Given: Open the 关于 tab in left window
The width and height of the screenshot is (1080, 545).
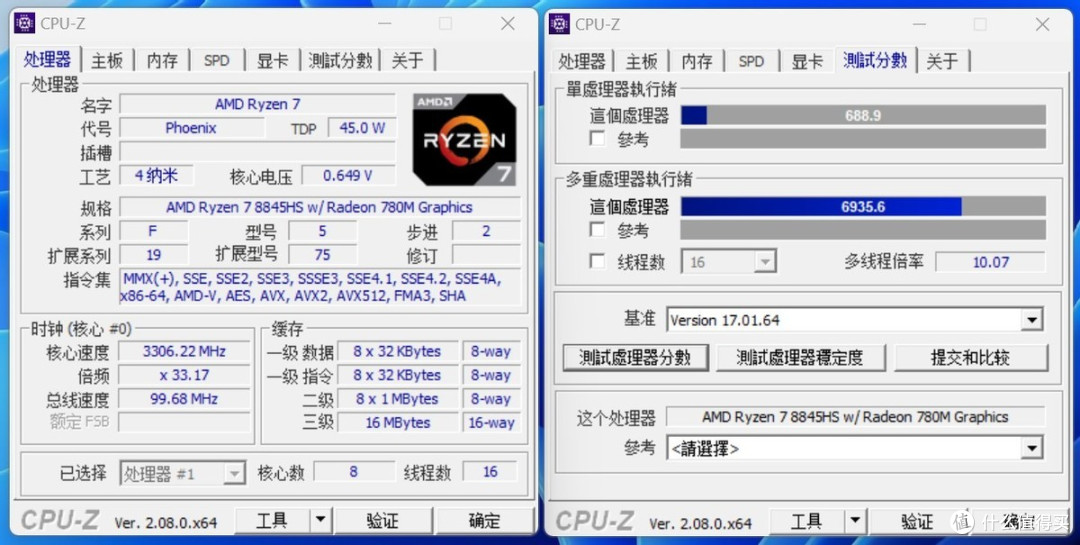Looking at the screenshot, I should [407, 61].
